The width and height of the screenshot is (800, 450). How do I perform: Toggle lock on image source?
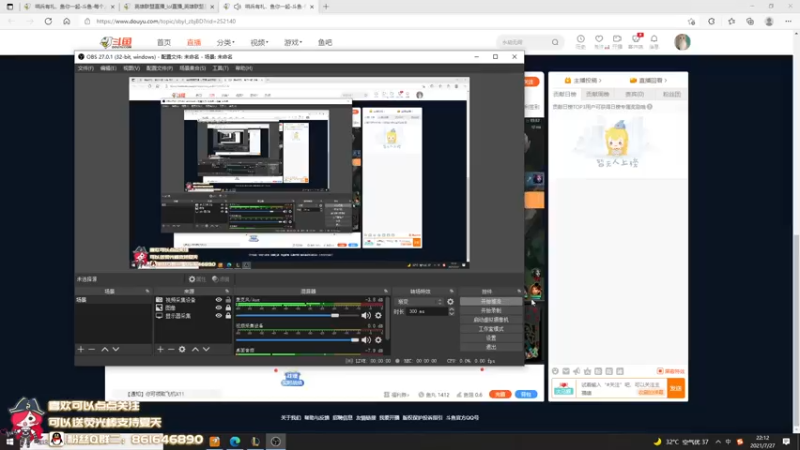click(x=228, y=308)
